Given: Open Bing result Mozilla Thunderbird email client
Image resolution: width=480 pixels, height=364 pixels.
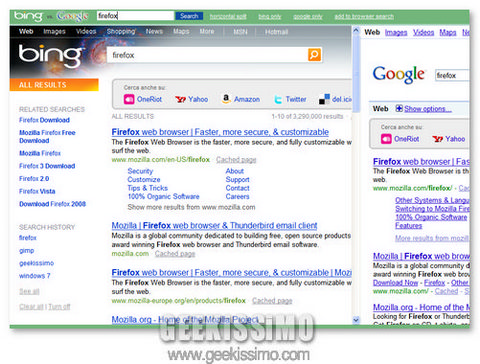Looking at the screenshot, I should pos(214,226).
